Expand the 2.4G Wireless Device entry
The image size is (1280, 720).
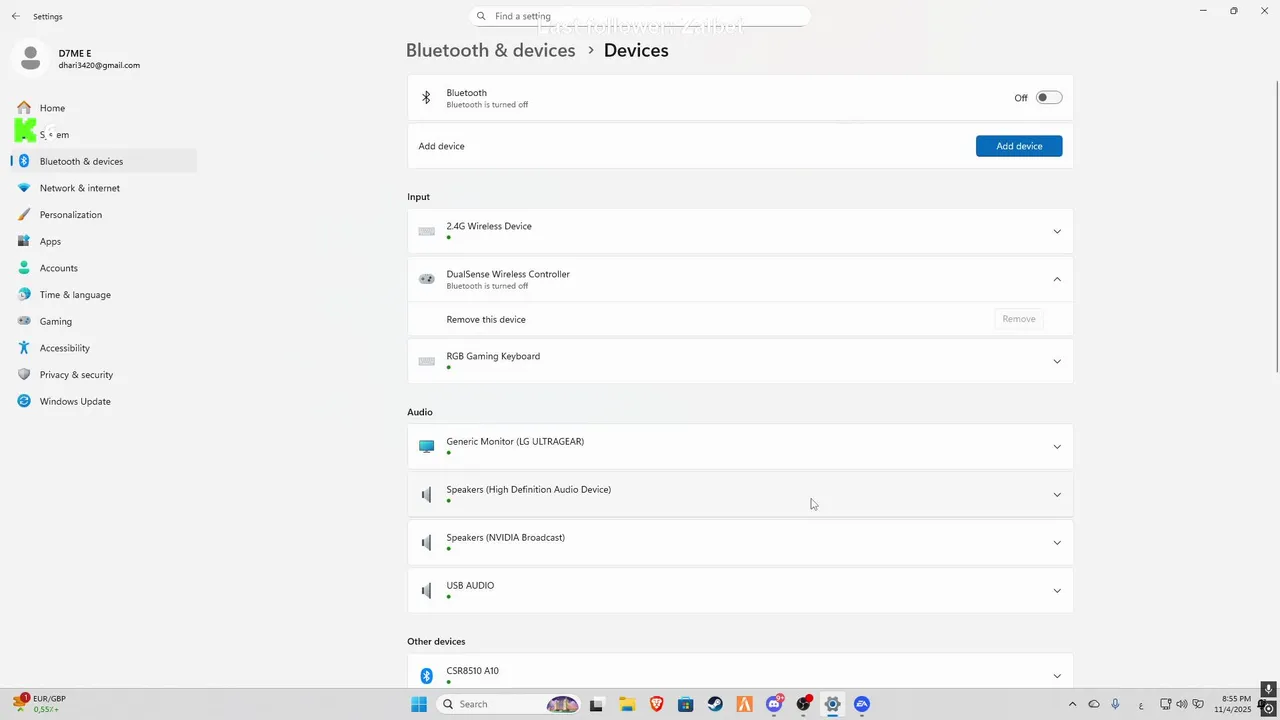(1056, 232)
